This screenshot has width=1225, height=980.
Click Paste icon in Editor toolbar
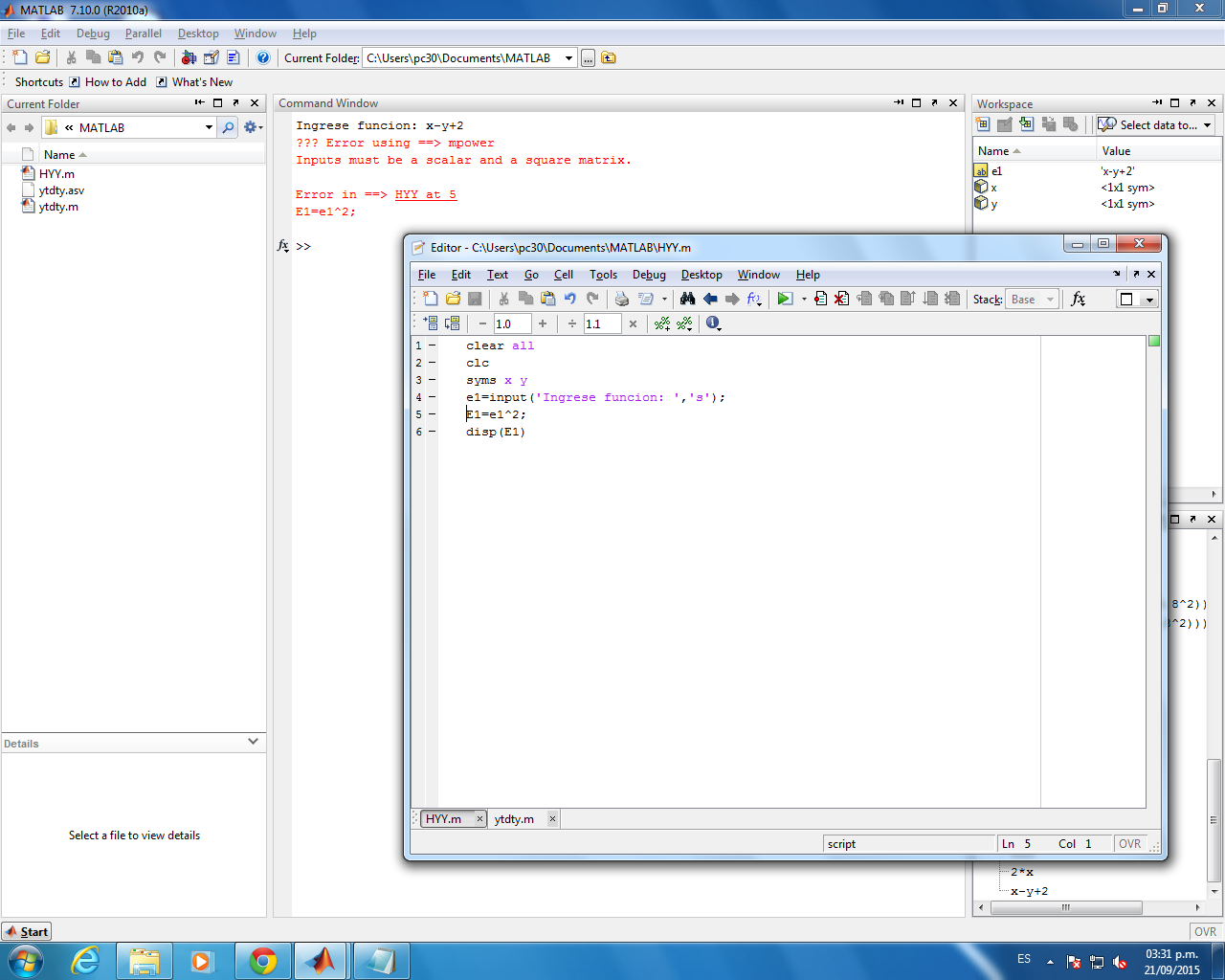pyautogui.click(x=547, y=299)
